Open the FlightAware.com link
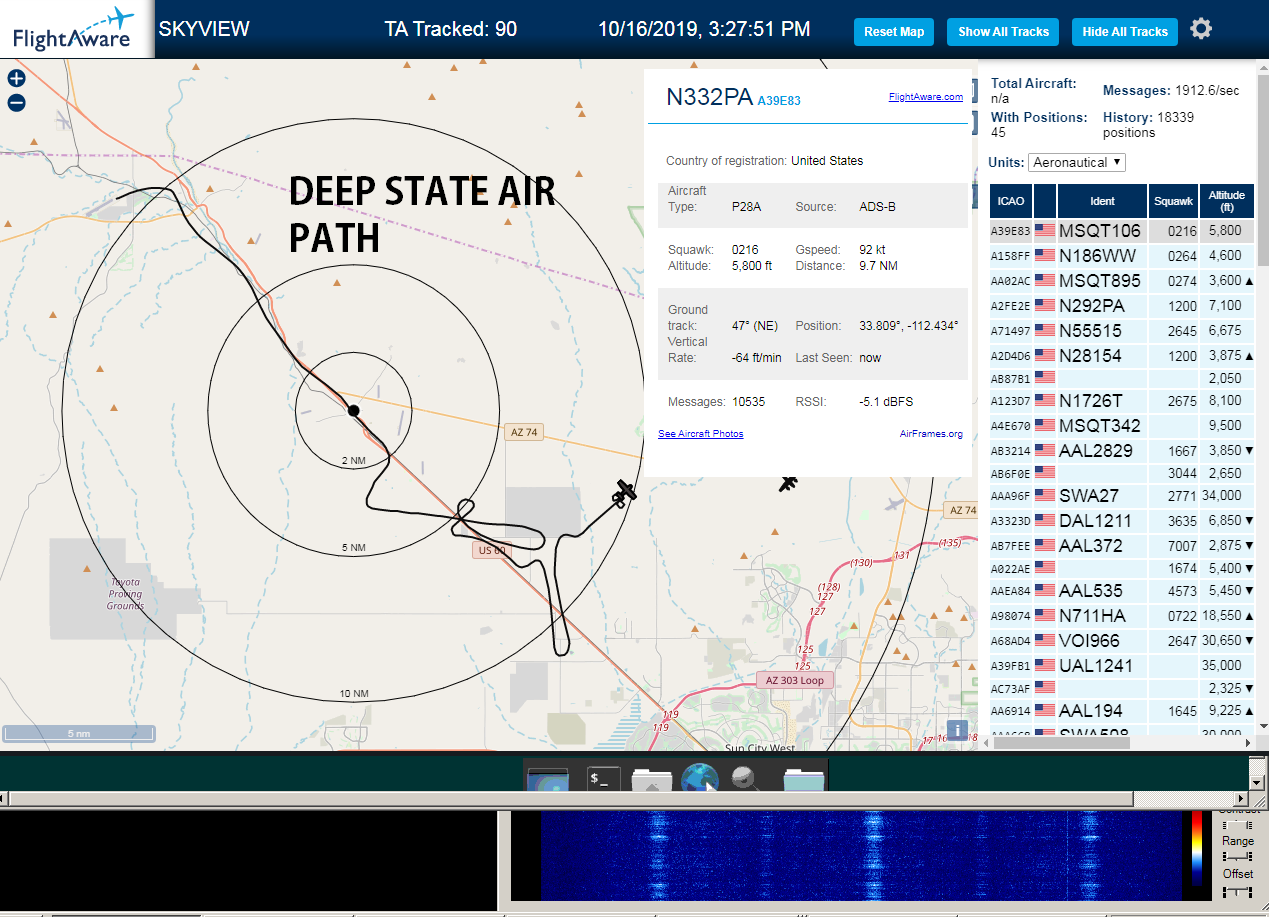Image resolution: width=1269 pixels, height=917 pixels. (x=925, y=97)
